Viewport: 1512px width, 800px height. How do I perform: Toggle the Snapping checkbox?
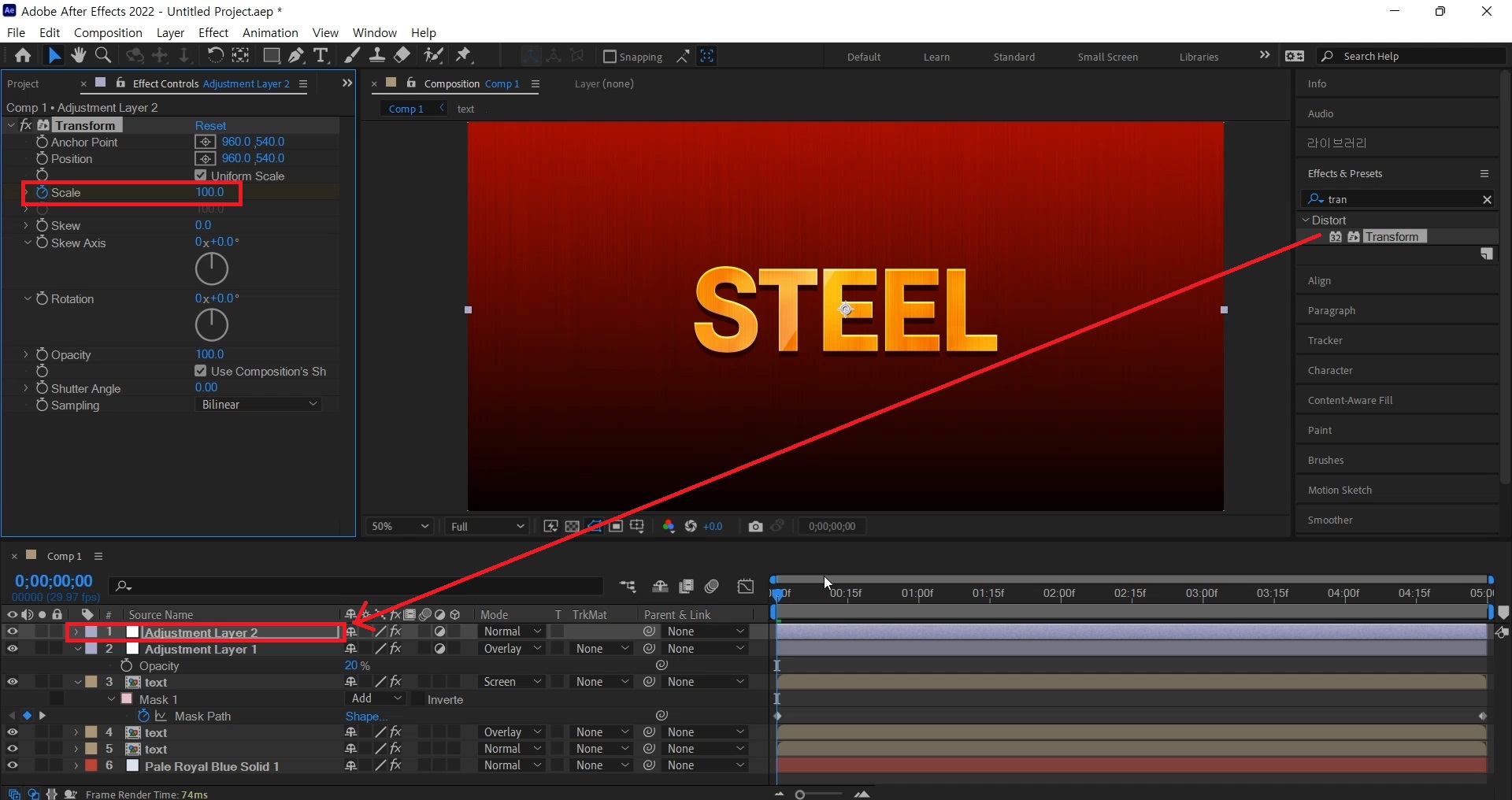(610, 57)
